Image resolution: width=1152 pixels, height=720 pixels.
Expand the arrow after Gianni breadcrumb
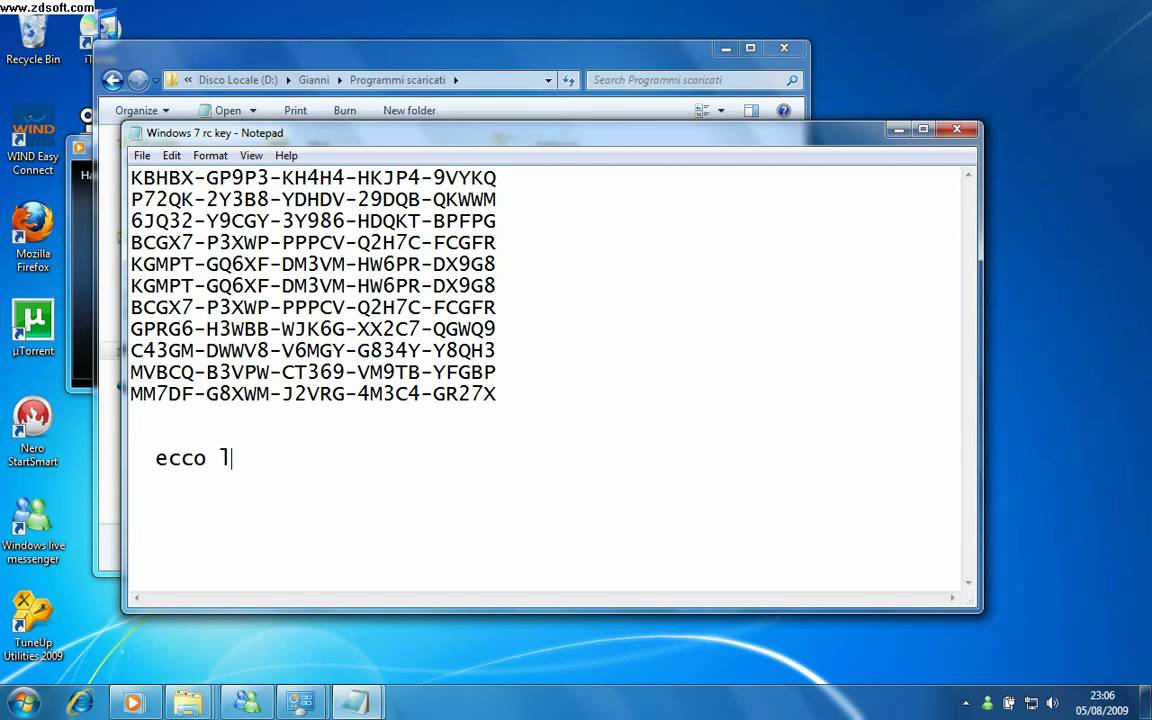tap(339, 80)
